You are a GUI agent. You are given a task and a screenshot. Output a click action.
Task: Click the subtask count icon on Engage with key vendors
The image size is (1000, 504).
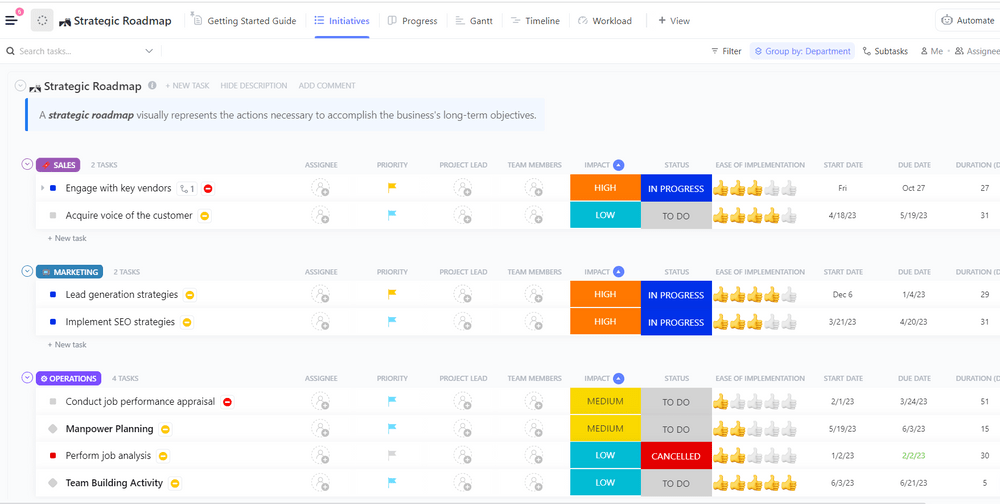187,188
